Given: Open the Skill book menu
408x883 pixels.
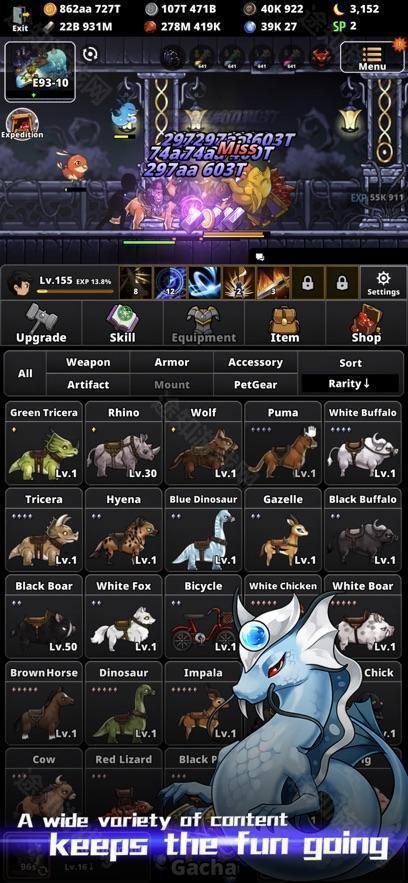Looking at the screenshot, I should (122, 323).
